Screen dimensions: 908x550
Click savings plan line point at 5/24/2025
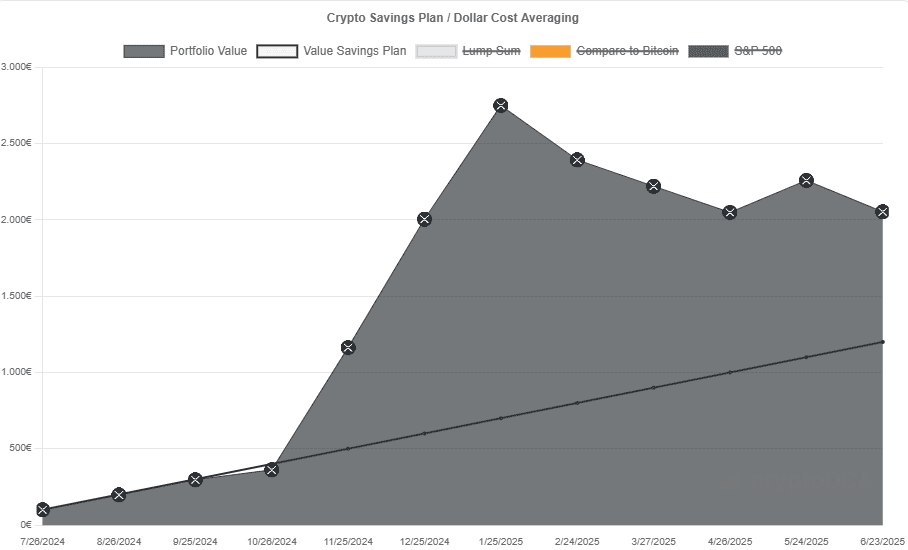point(807,357)
